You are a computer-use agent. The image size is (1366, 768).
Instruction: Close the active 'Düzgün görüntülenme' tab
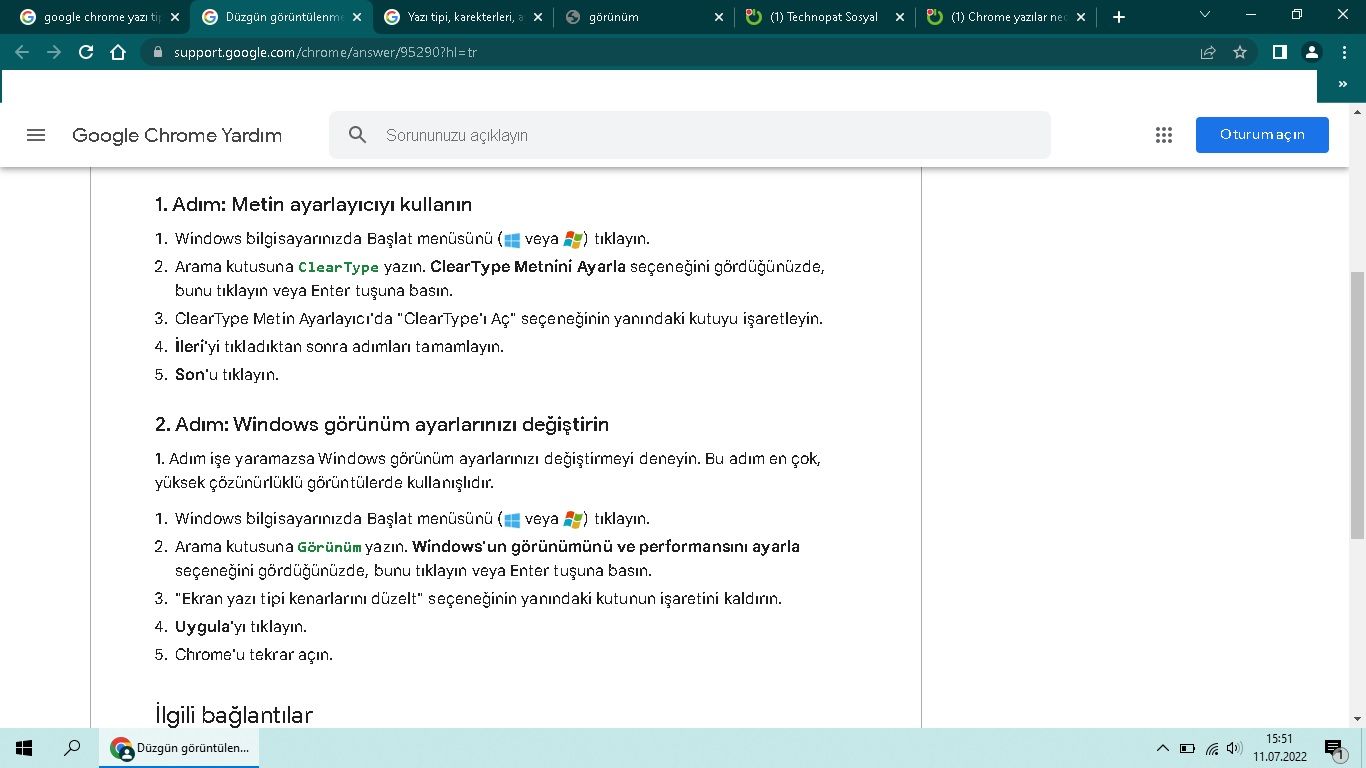tap(356, 17)
